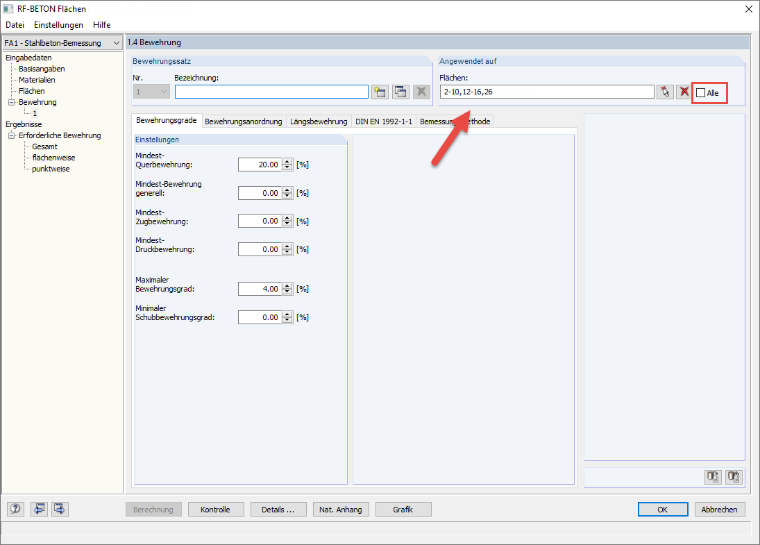Viewport: 760px width, 545px height.
Task: Close the RF-BETON Flächen window
Action: point(748,9)
